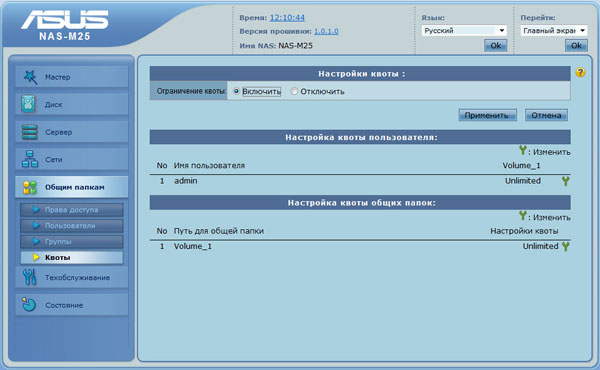600x370 pixels.
Task: Click the Отмена button
Action: (x=546, y=115)
